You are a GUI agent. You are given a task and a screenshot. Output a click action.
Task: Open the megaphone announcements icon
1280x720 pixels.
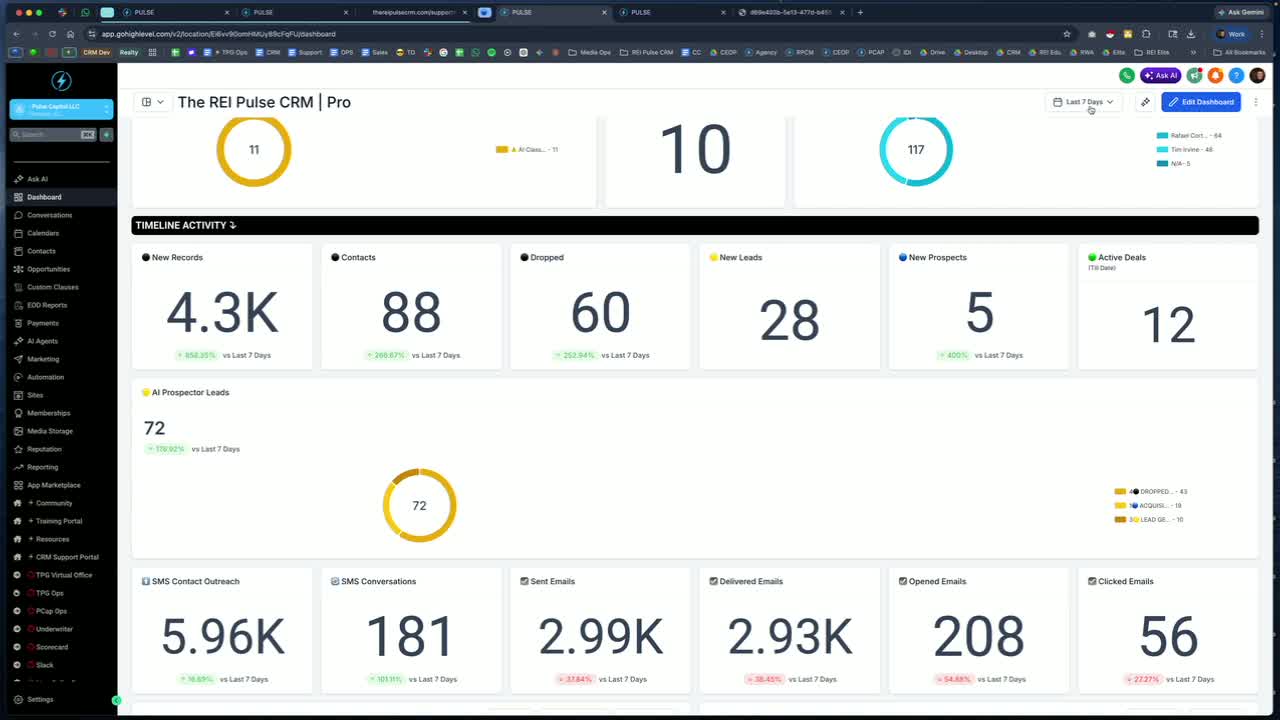[1195, 75]
